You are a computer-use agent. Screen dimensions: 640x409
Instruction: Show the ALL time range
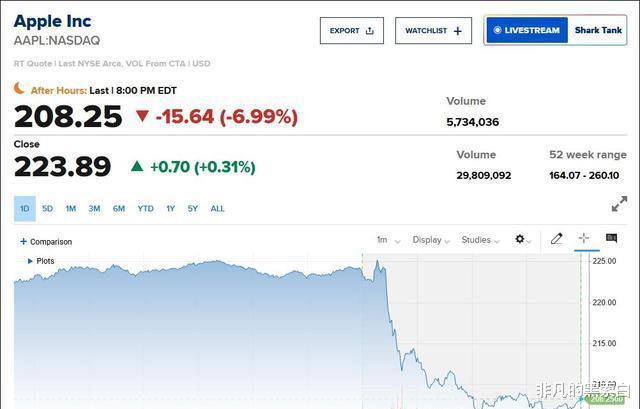click(x=217, y=209)
